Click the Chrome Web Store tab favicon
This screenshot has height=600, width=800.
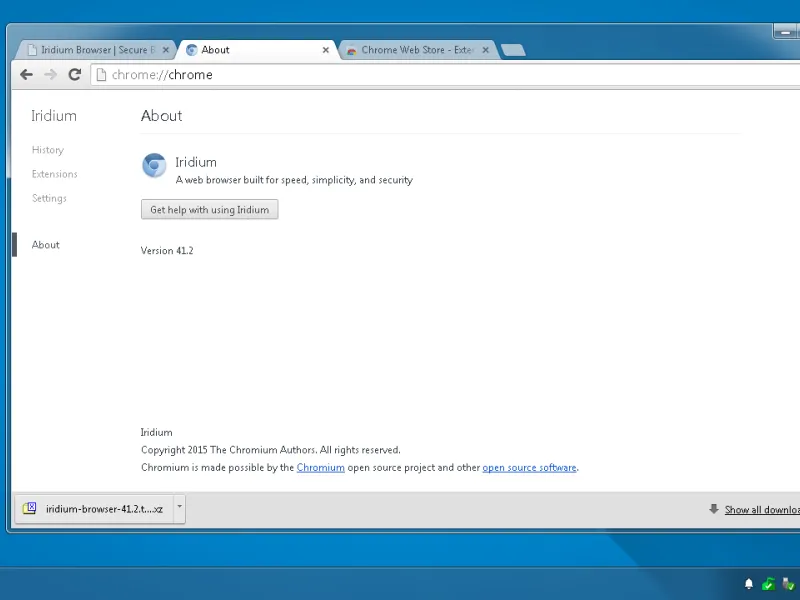[x=351, y=51]
